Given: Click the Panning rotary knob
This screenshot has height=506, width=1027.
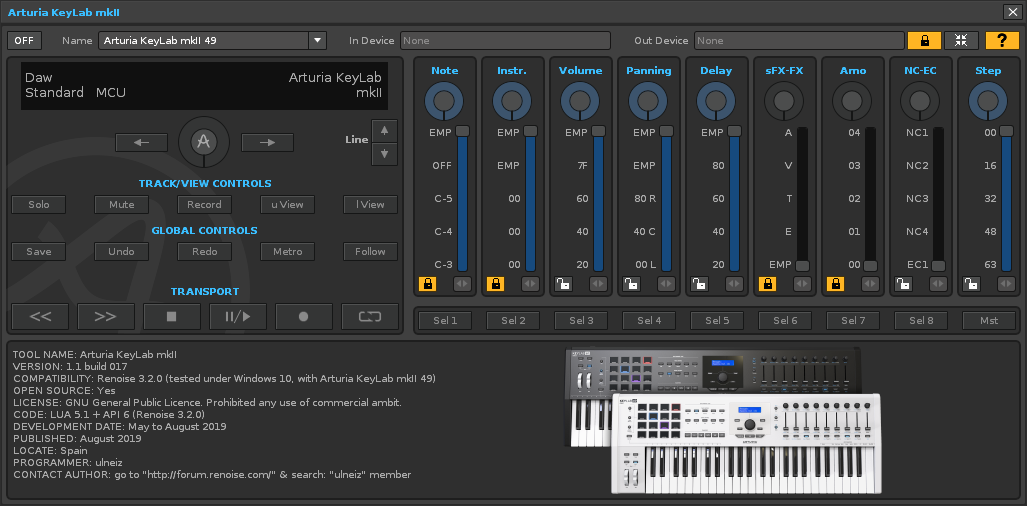Looking at the screenshot, I should [648, 101].
